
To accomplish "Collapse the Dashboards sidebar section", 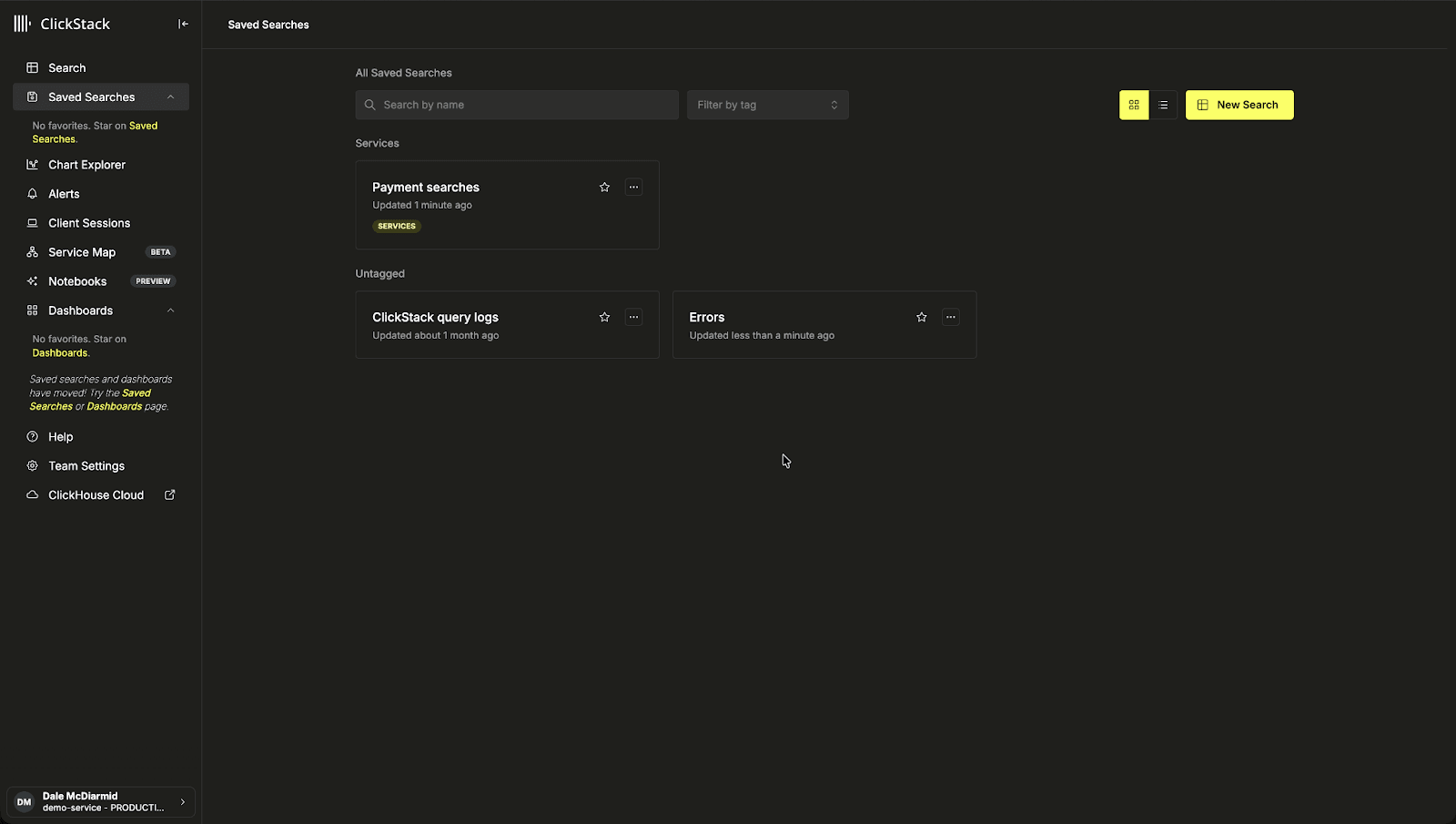I will (x=170, y=310).
